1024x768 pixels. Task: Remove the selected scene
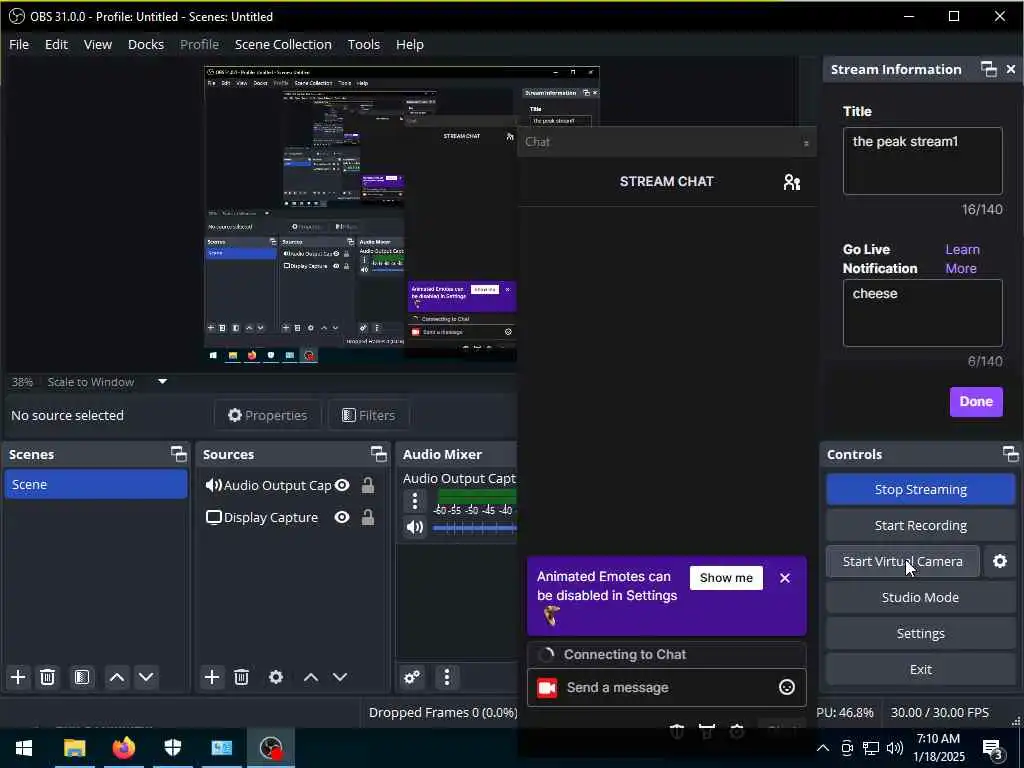click(48, 677)
